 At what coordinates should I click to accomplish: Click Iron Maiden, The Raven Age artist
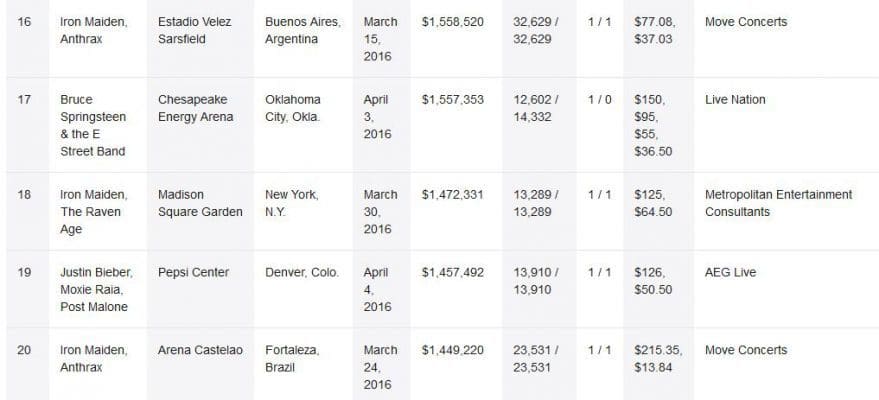94,212
